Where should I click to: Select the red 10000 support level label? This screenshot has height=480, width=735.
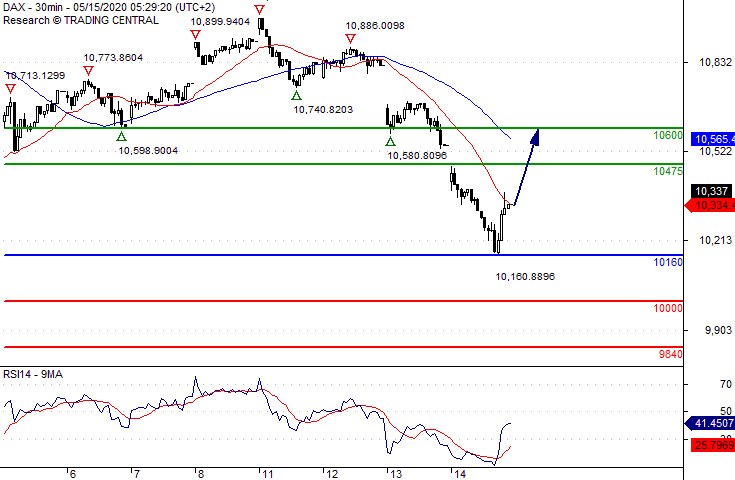(x=668, y=308)
